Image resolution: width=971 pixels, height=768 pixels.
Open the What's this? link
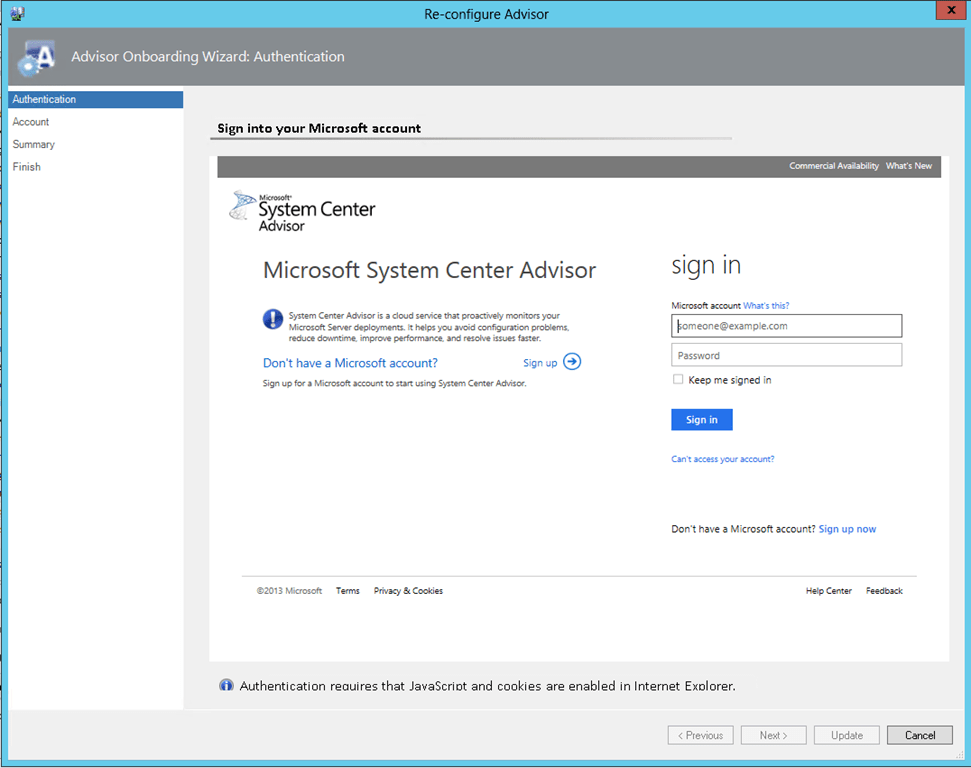pos(766,305)
